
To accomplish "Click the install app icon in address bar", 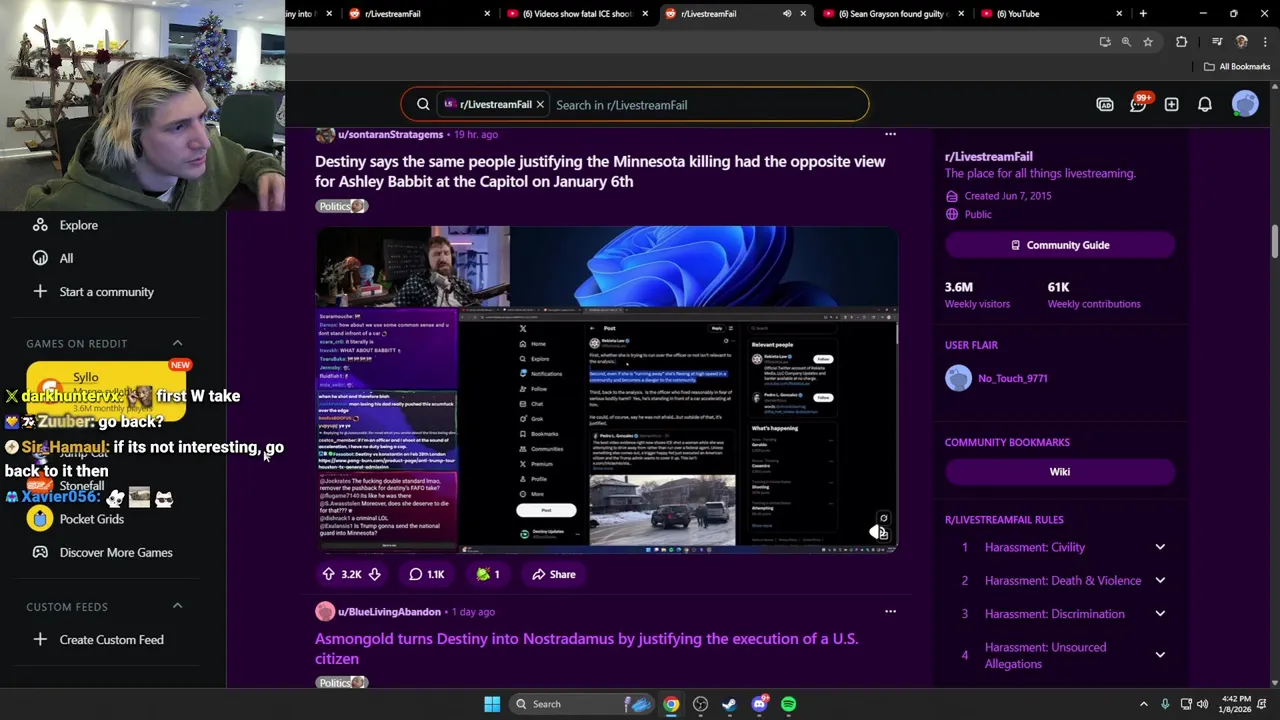I will point(1105,42).
